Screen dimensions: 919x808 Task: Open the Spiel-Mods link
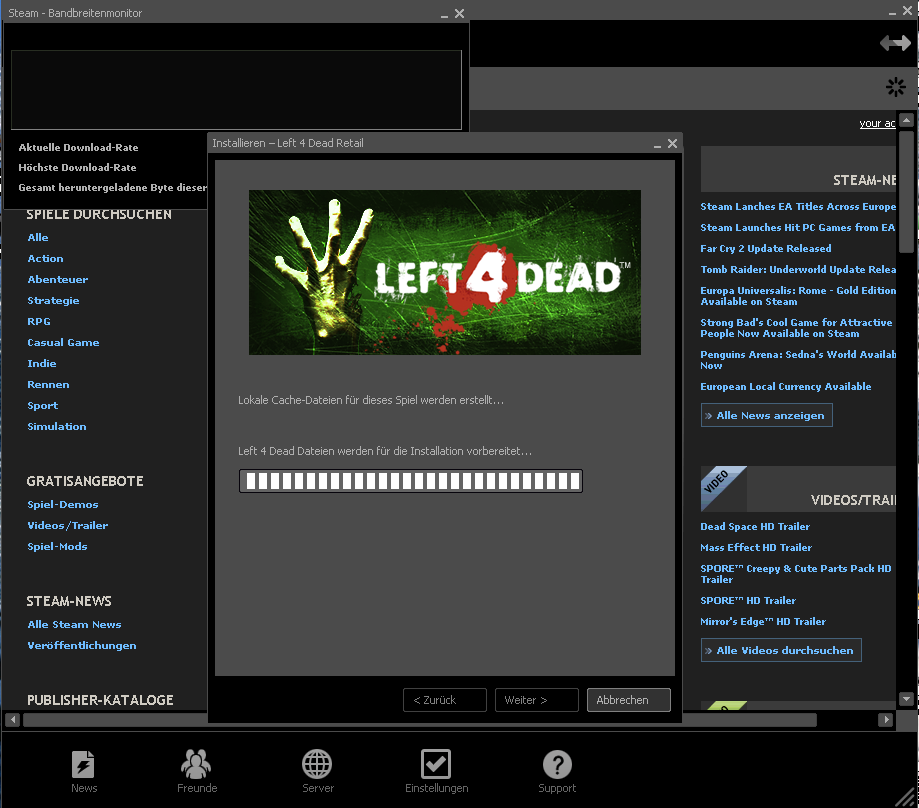(57, 547)
